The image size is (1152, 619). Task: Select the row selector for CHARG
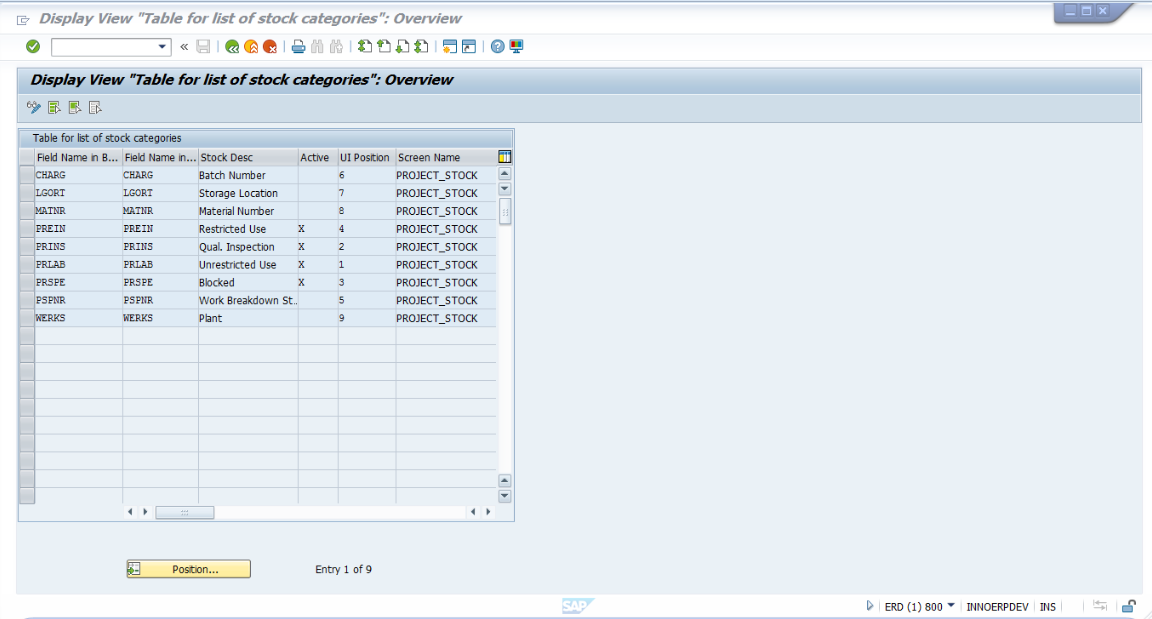coord(27,175)
